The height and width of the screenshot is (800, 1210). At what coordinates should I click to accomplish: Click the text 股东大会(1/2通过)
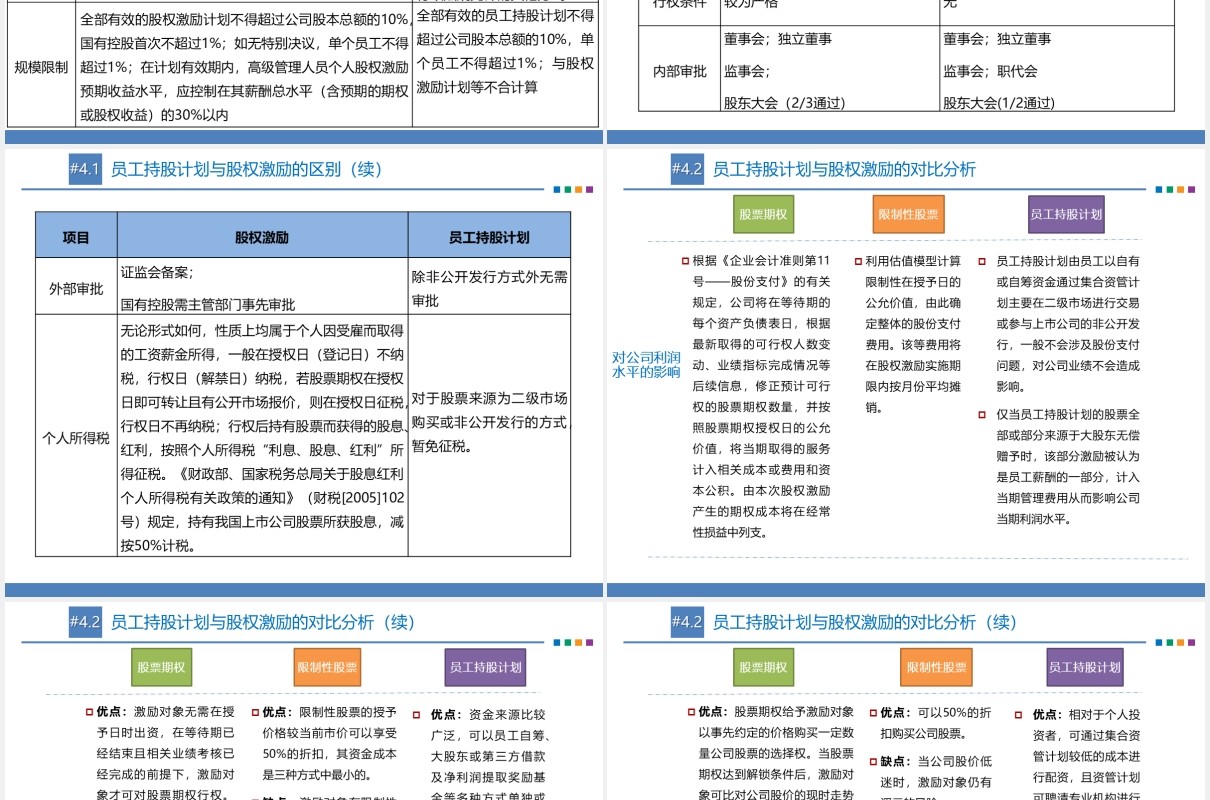tap(999, 102)
